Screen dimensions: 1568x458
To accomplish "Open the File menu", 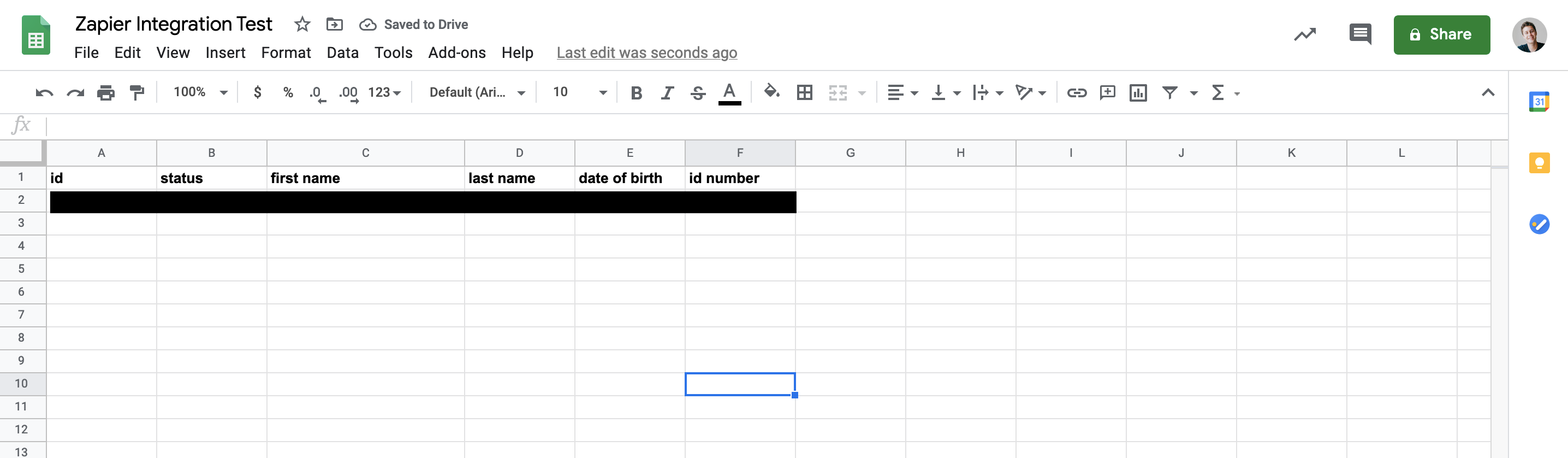I will click(x=86, y=53).
